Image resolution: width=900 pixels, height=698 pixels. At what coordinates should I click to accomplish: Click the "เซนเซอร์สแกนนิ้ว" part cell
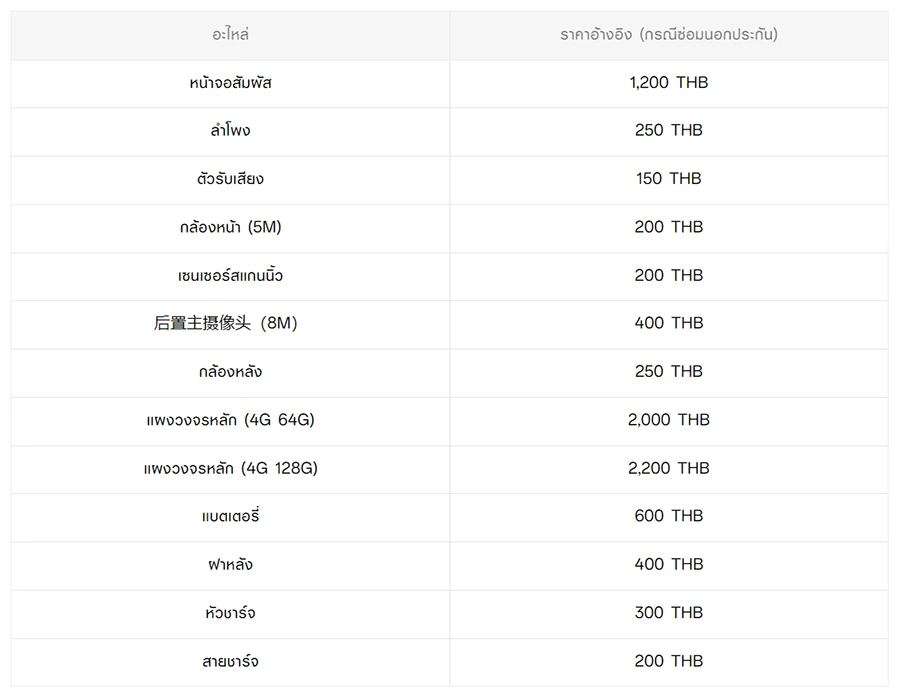point(230,275)
